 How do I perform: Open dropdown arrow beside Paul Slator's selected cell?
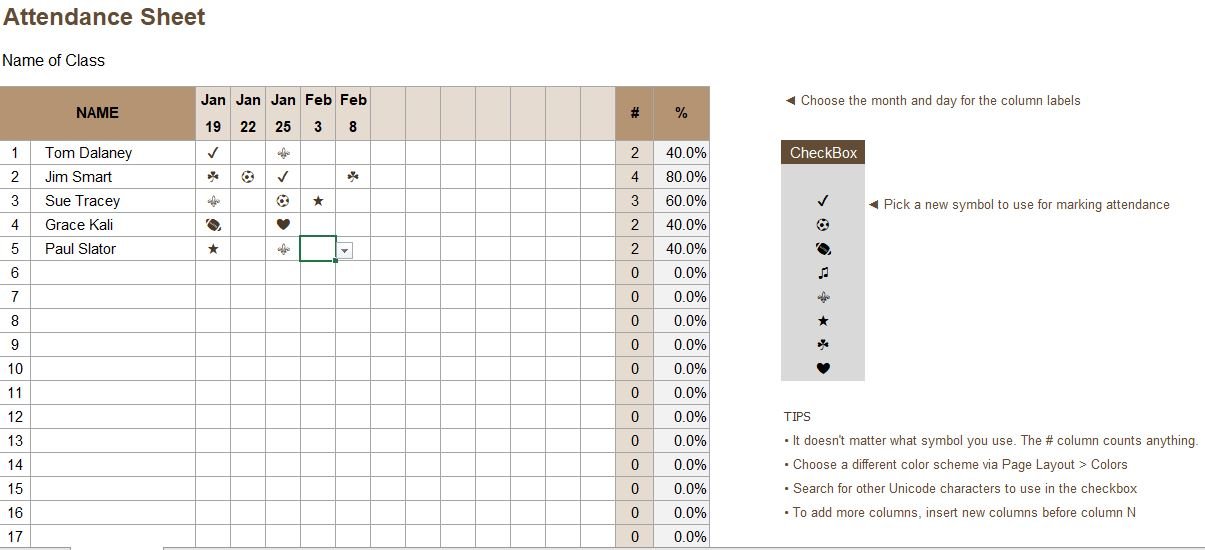tap(344, 251)
